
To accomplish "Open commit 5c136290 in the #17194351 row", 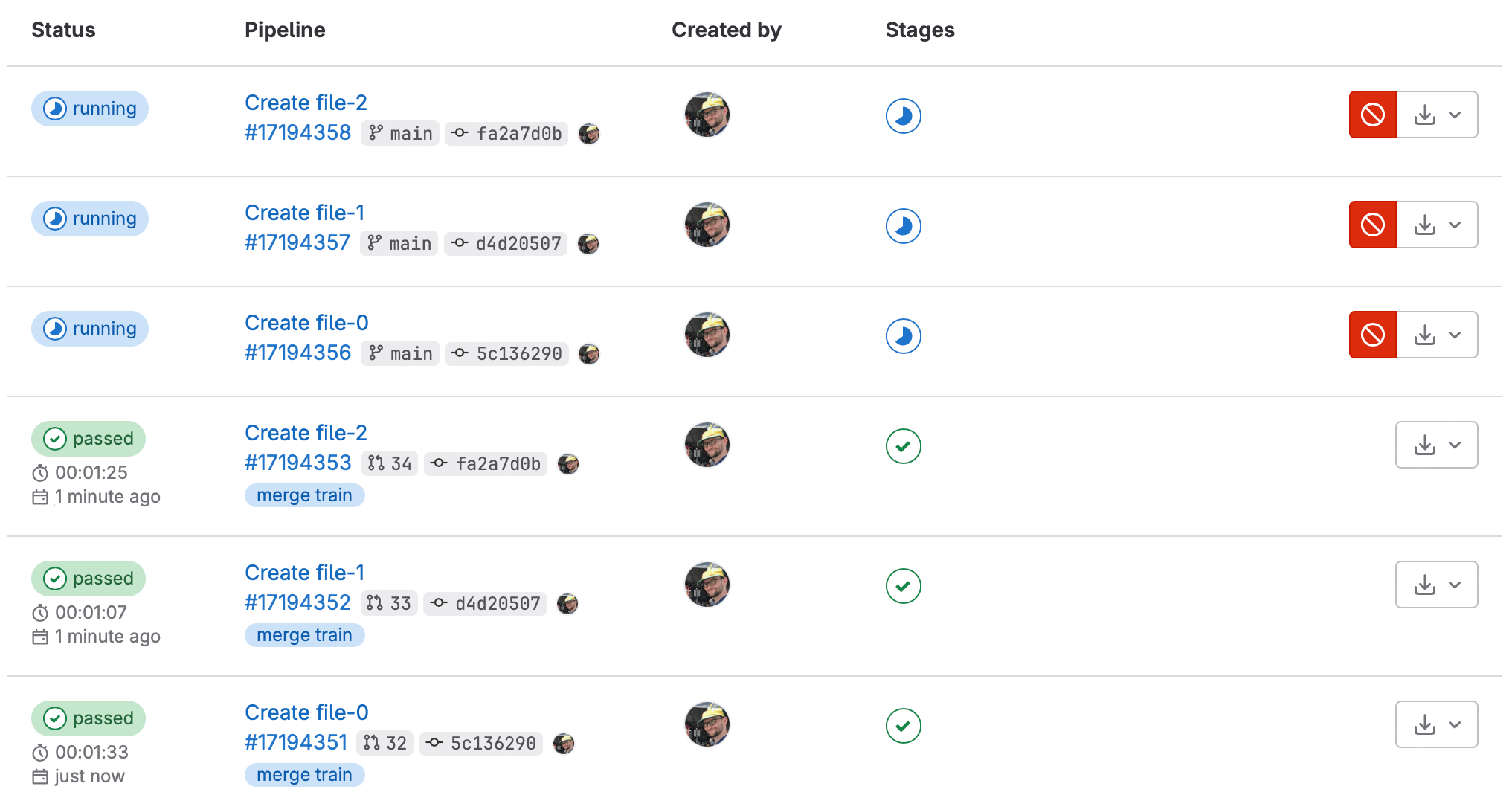I will click(492, 744).
